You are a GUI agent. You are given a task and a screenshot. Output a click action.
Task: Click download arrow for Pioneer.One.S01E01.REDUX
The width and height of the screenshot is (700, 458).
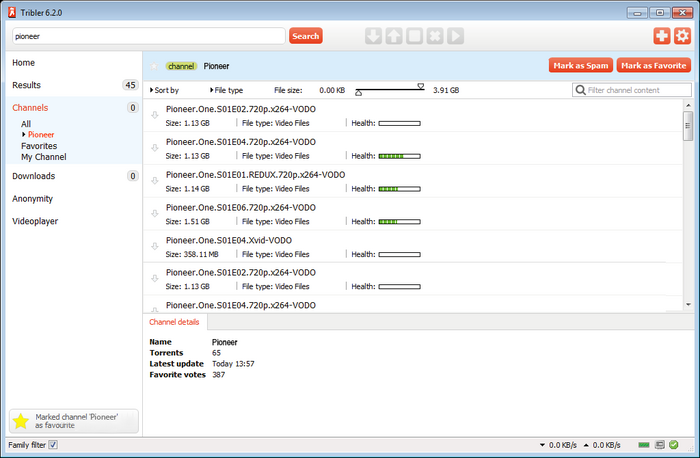tap(155, 181)
